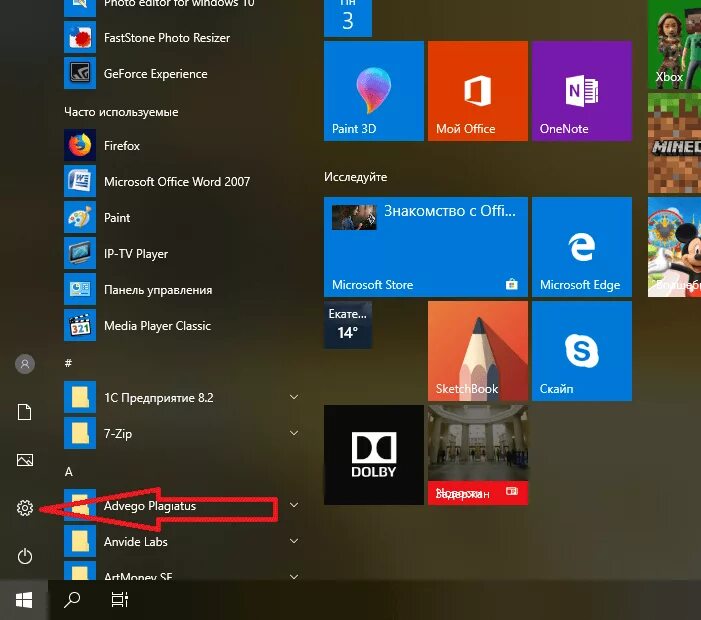This screenshot has width=701, height=620.
Task: Open taskbar search magnifier
Action: [72, 600]
